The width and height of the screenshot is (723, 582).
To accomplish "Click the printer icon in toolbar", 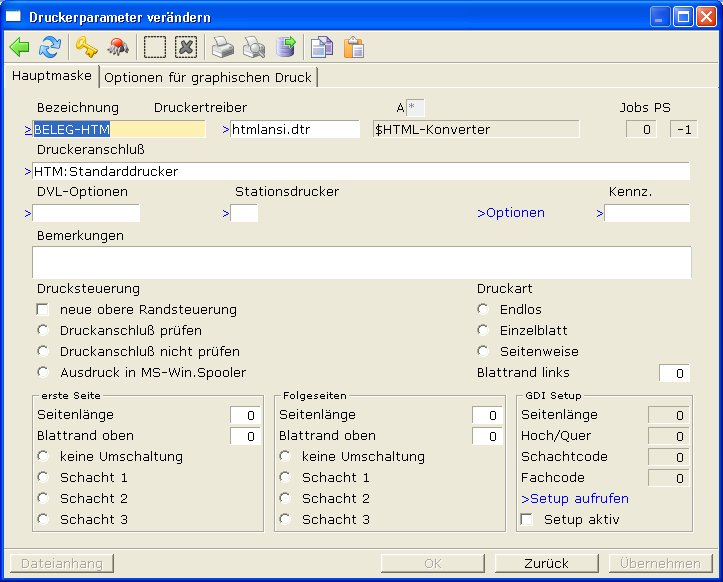I will pos(223,47).
